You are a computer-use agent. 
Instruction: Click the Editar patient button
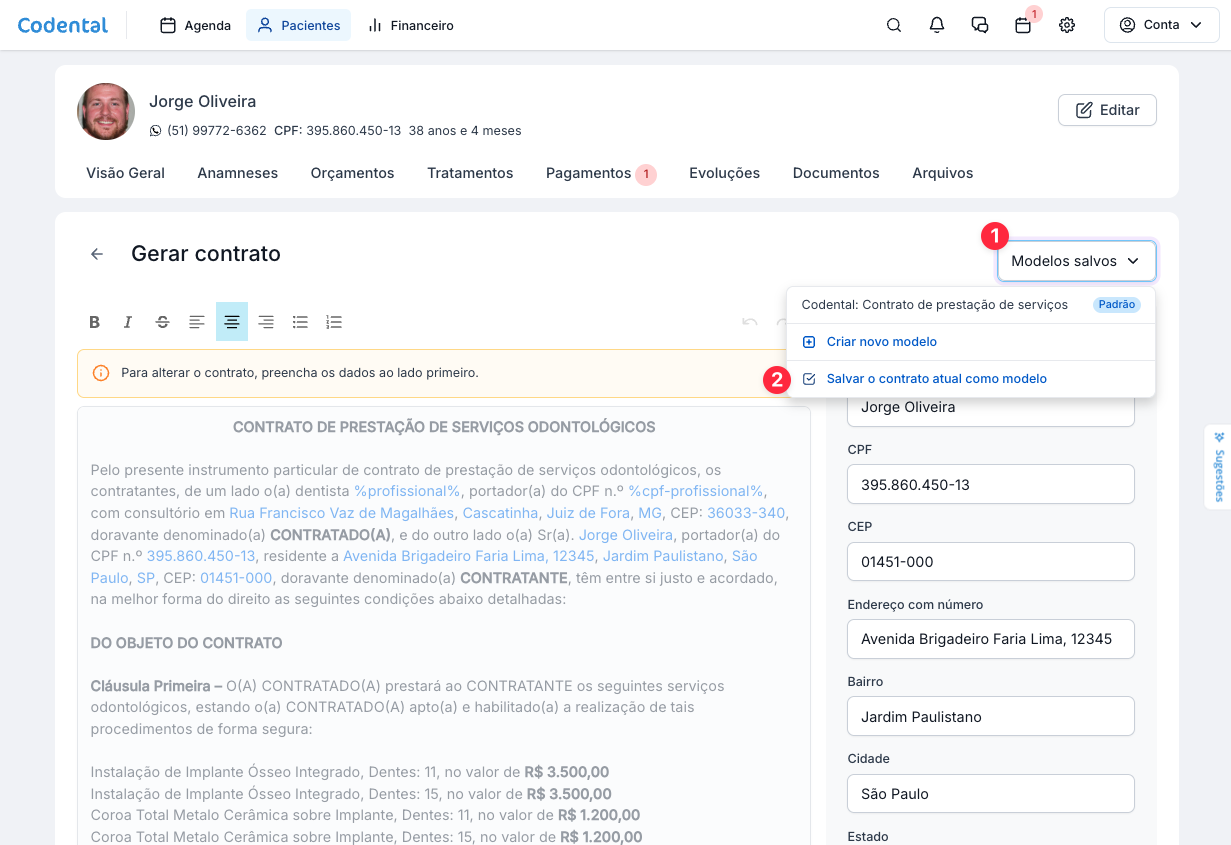[1107, 110]
